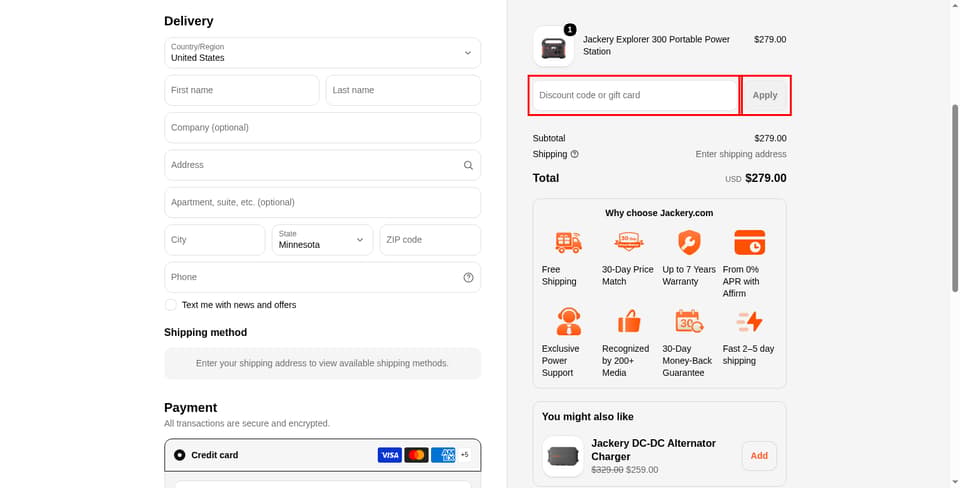Focus the ZIP code field
This screenshot has width=960, height=488.
tap(430, 240)
